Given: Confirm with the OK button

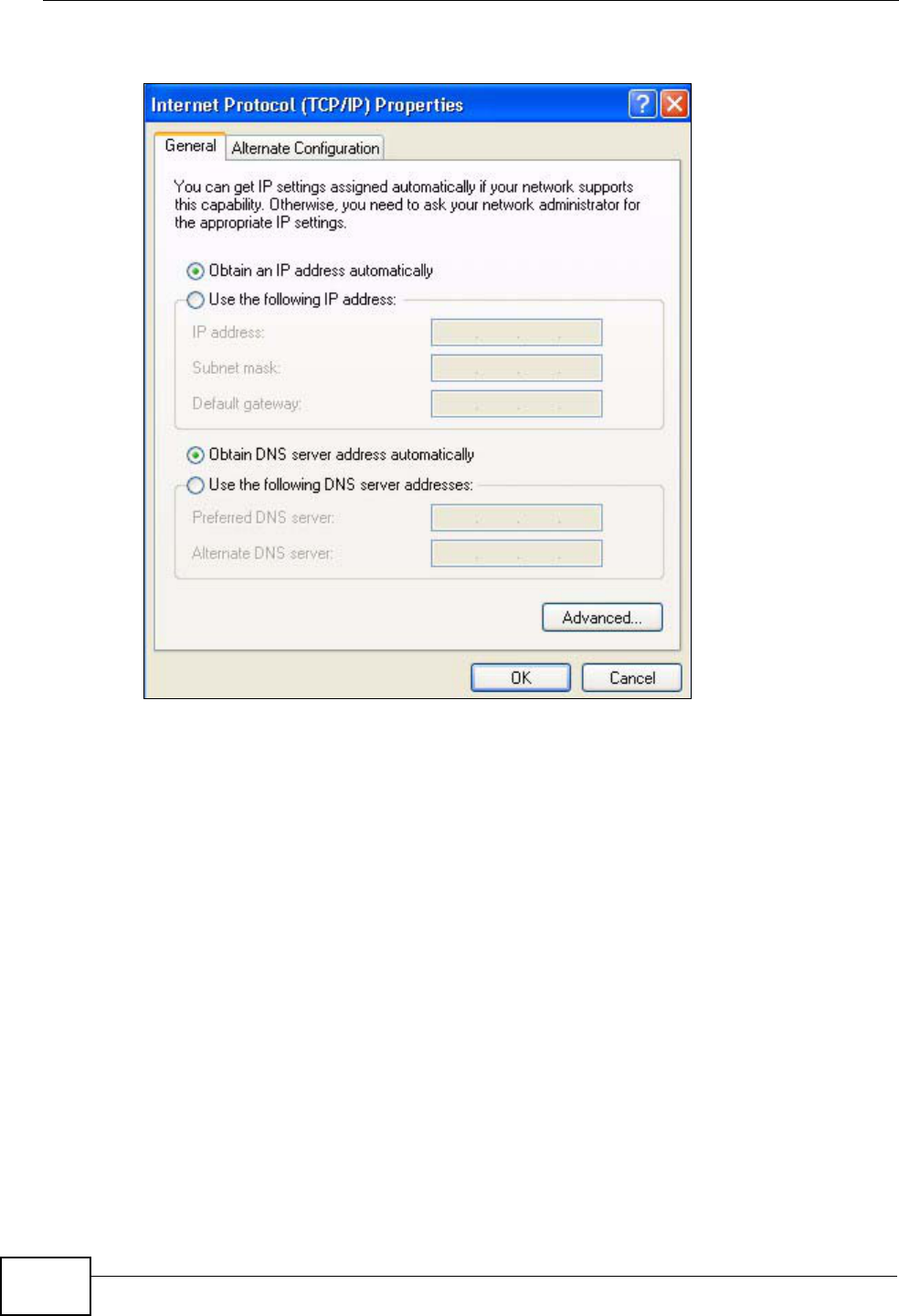Looking at the screenshot, I should 521,678.
